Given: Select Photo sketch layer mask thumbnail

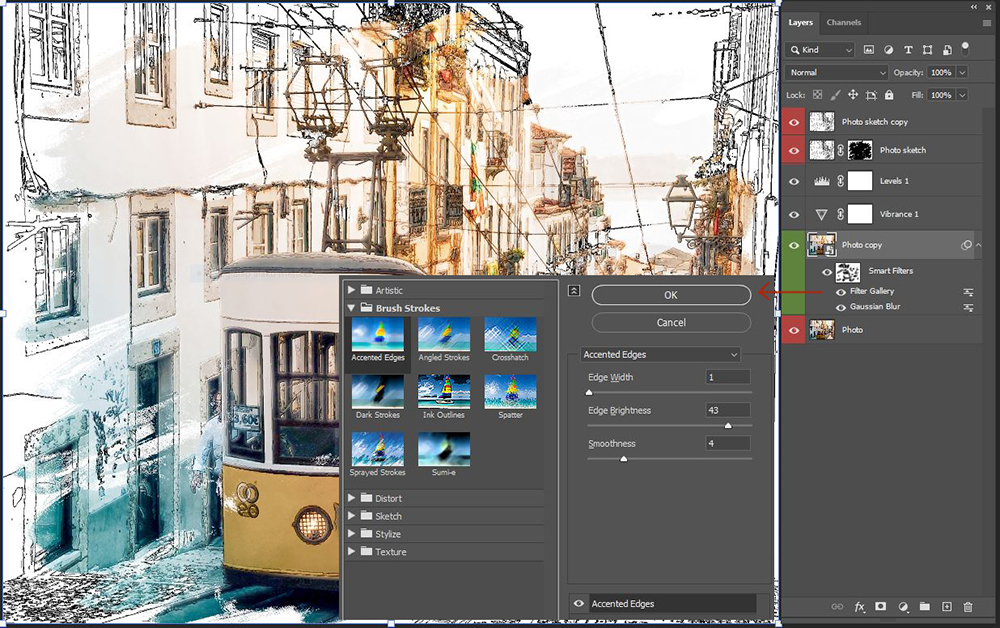Looking at the screenshot, I should pos(860,150).
